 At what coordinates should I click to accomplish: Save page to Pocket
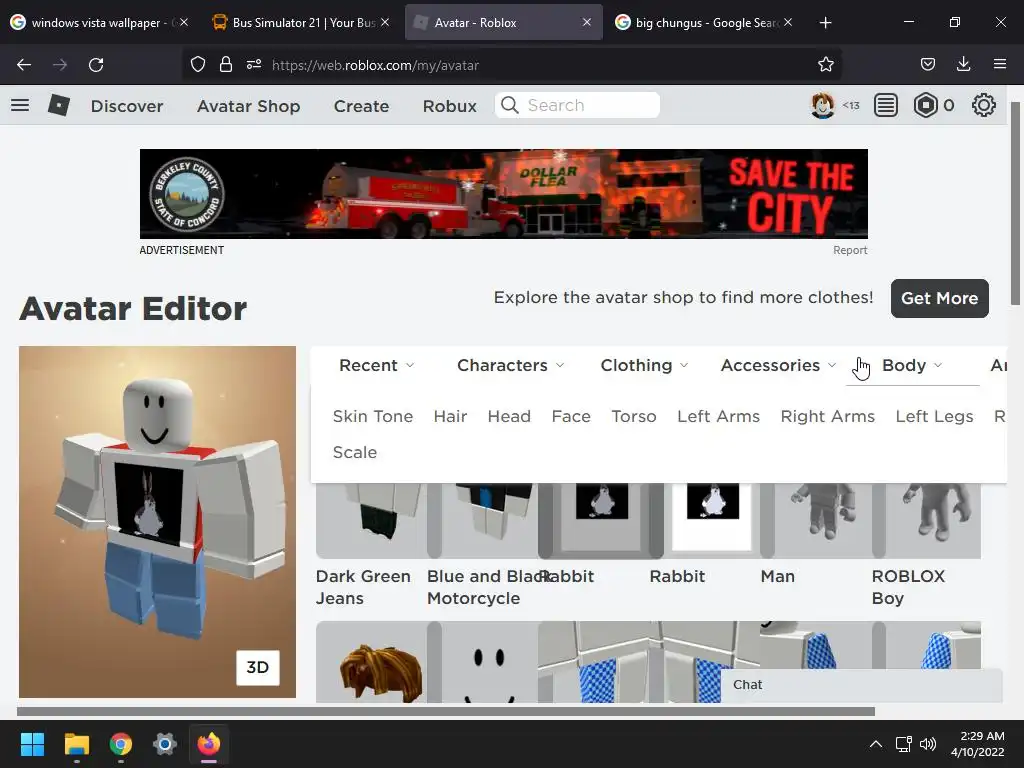[x=927, y=65]
